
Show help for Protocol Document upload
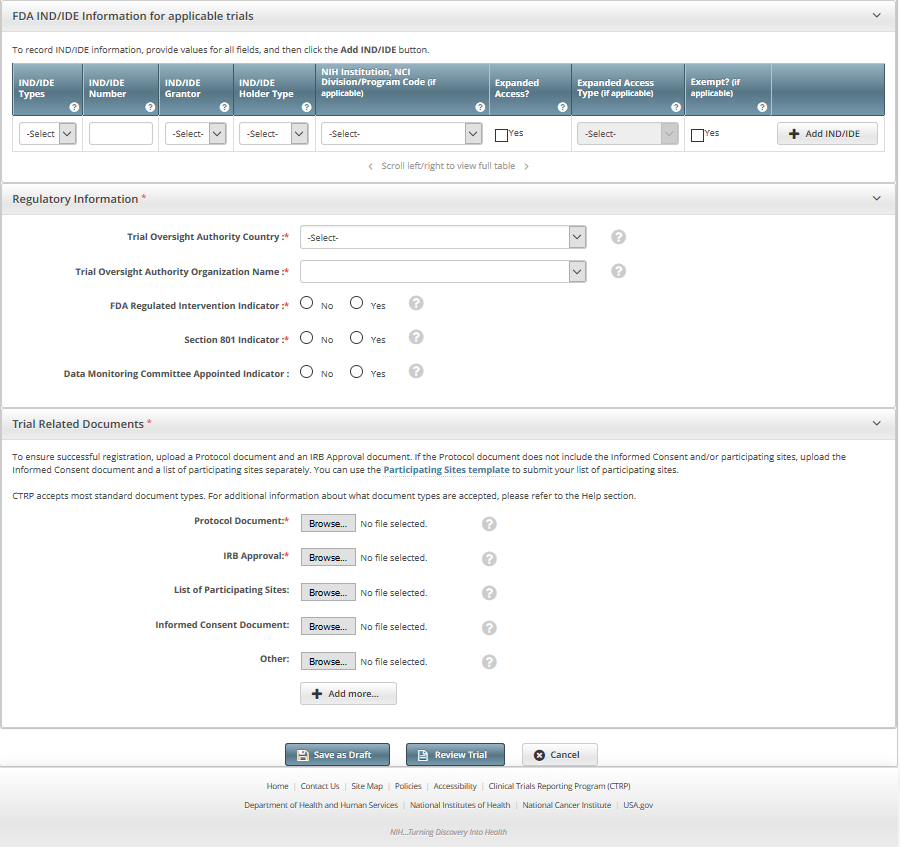click(489, 524)
